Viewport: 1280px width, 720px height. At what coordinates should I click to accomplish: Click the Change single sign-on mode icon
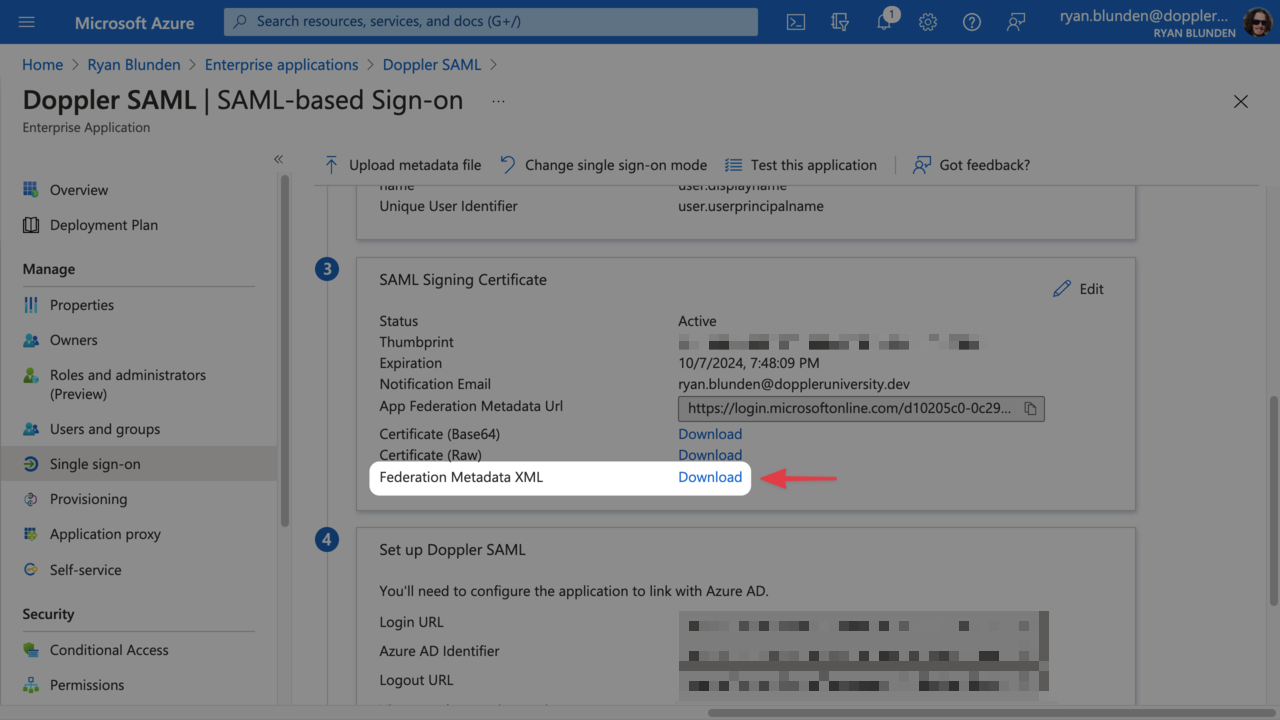tap(508, 165)
